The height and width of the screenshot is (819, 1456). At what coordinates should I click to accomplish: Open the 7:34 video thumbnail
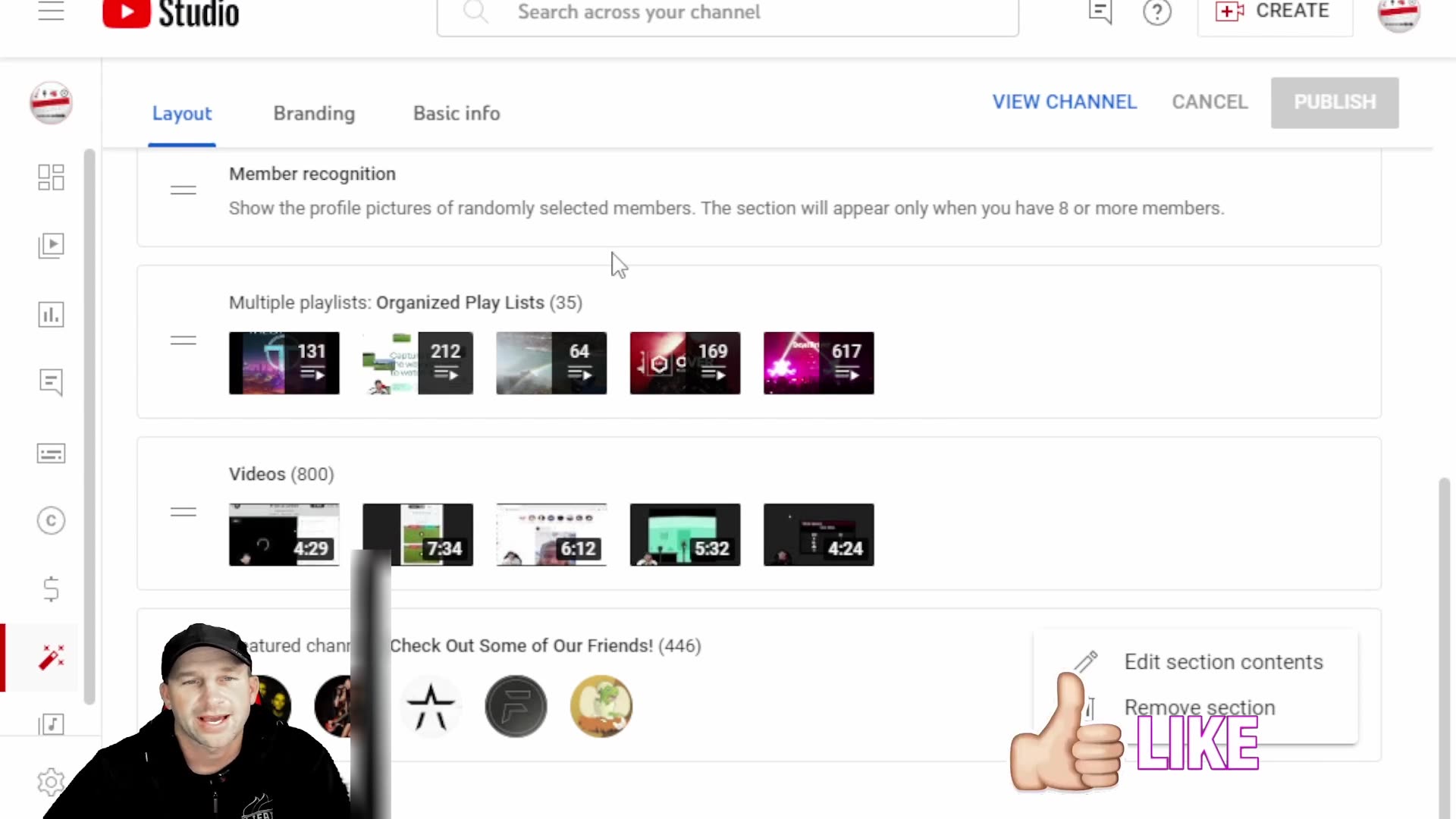tap(417, 534)
